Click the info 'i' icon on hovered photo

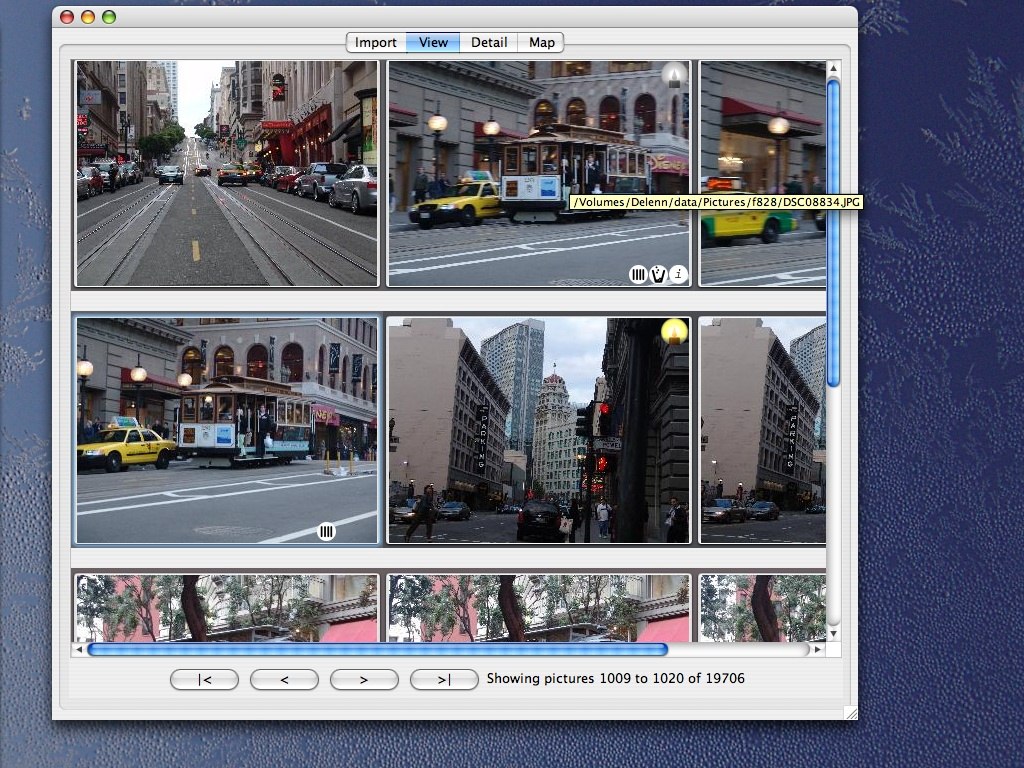679,274
